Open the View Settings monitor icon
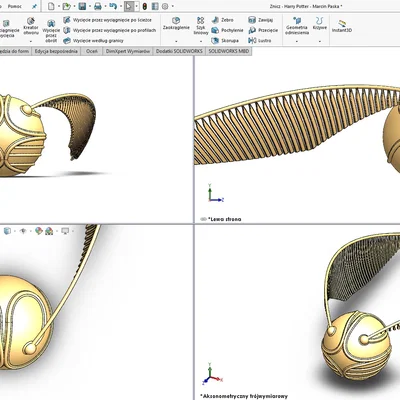Screen dimensions: 400x400 click(65, 231)
